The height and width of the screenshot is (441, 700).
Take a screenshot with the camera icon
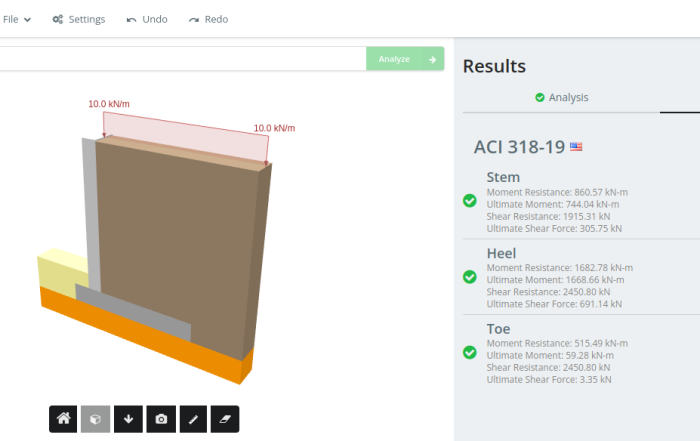click(x=160, y=419)
